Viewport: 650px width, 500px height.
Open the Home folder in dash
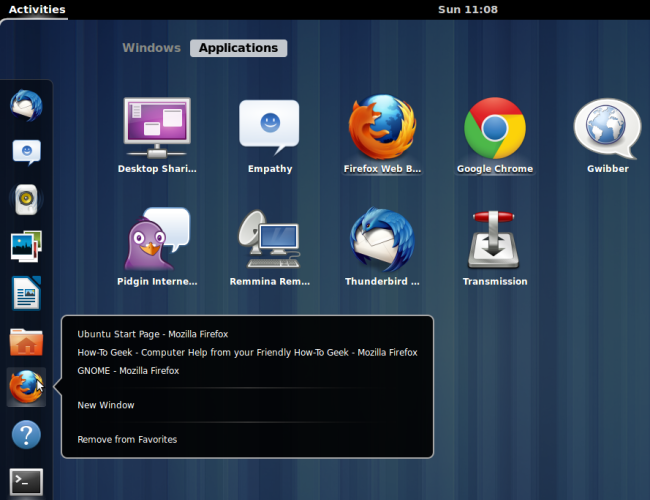(x=26, y=342)
